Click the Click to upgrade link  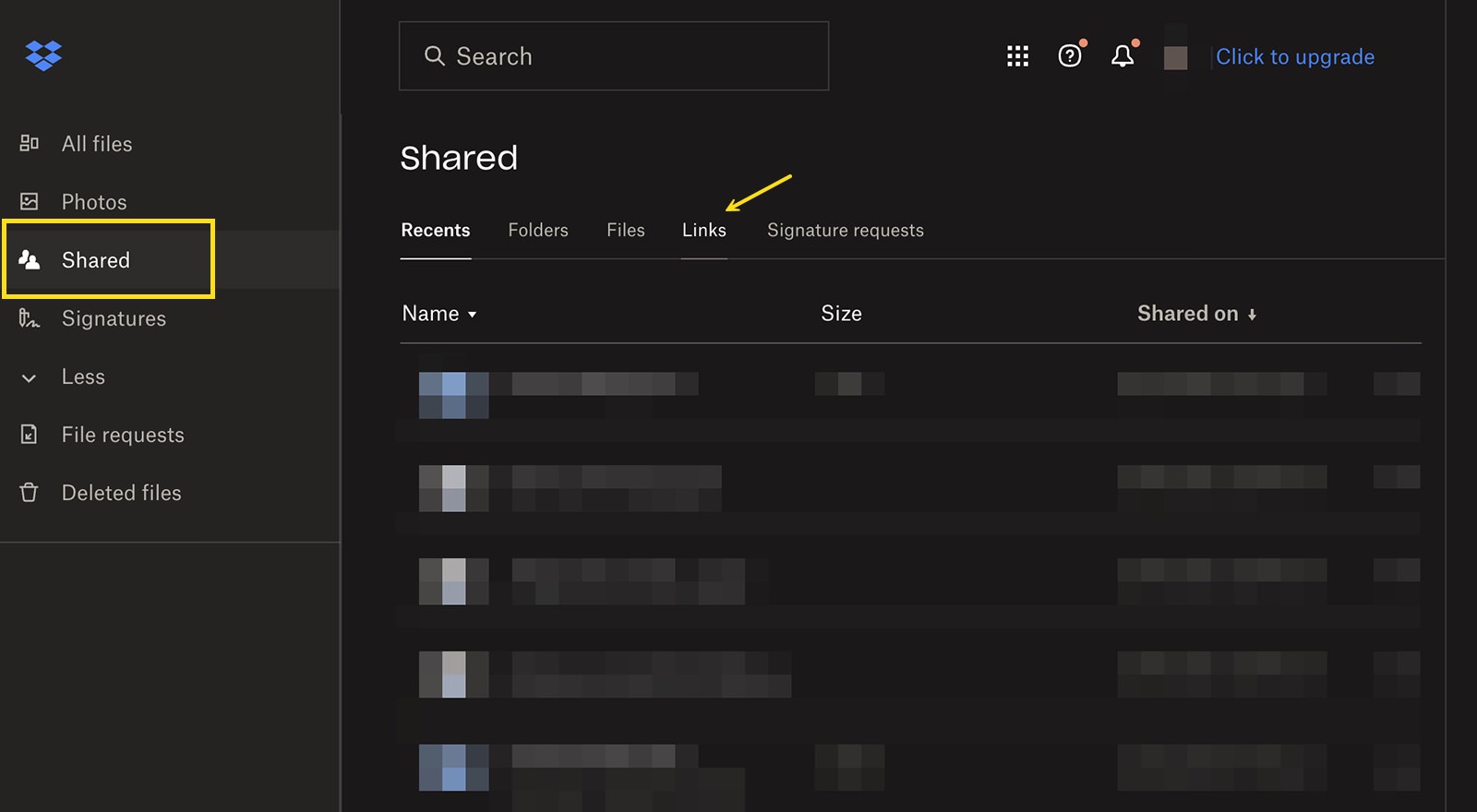coord(1295,56)
